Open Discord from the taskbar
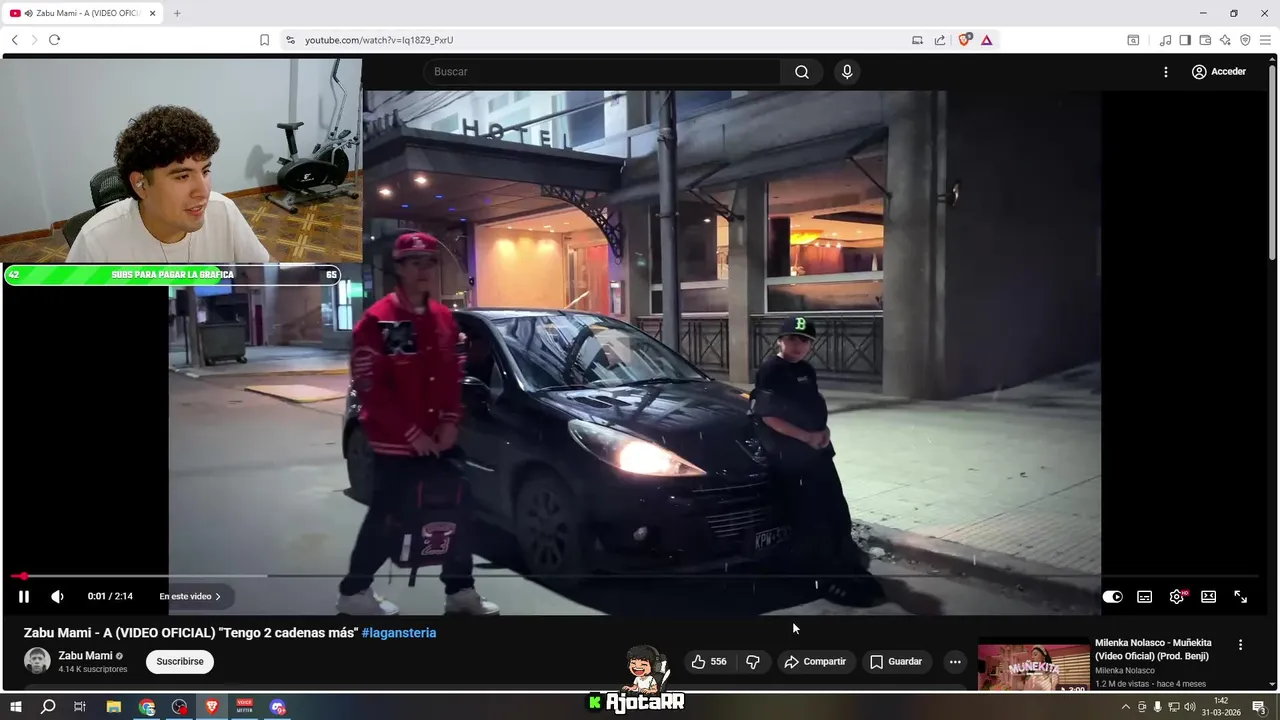 point(278,707)
